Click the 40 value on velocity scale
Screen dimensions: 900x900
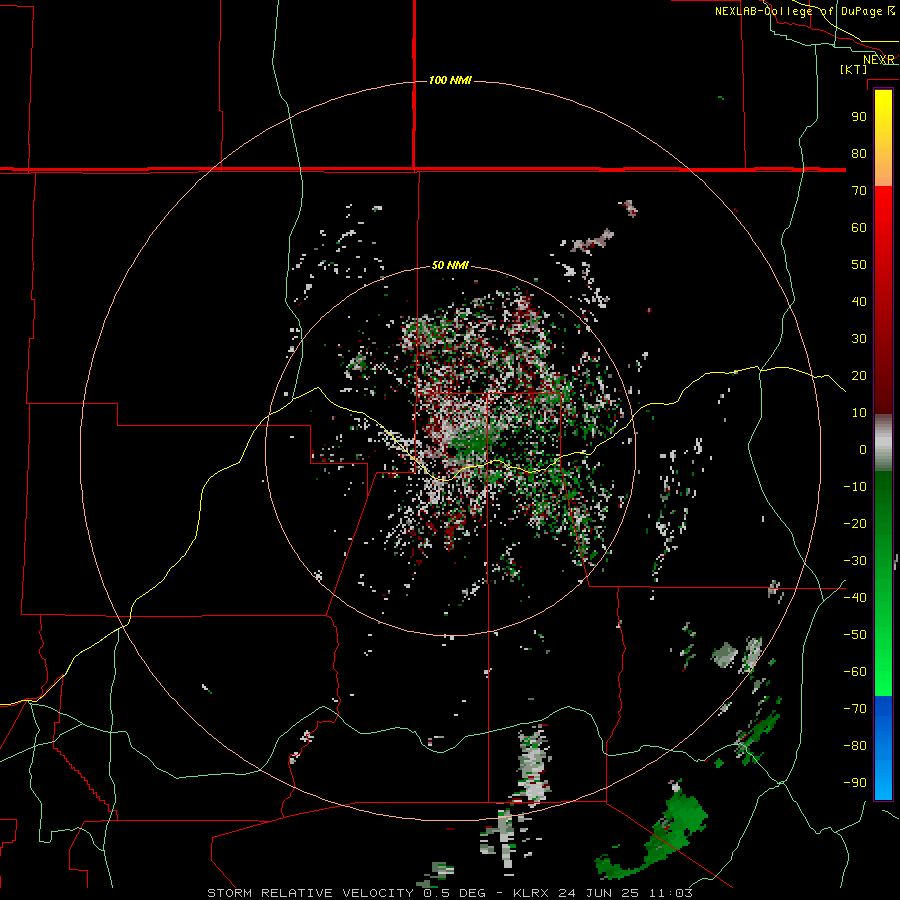coord(859,302)
